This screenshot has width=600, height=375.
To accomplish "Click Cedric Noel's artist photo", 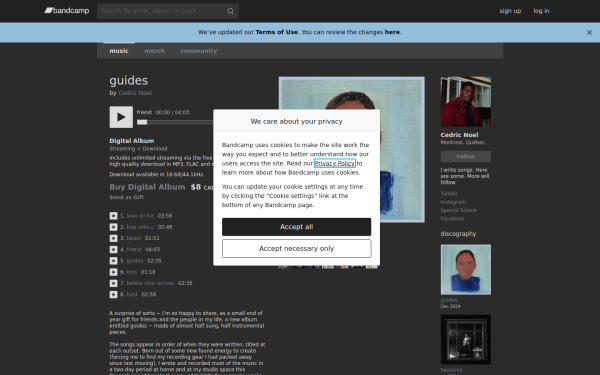I will point(466,101).
